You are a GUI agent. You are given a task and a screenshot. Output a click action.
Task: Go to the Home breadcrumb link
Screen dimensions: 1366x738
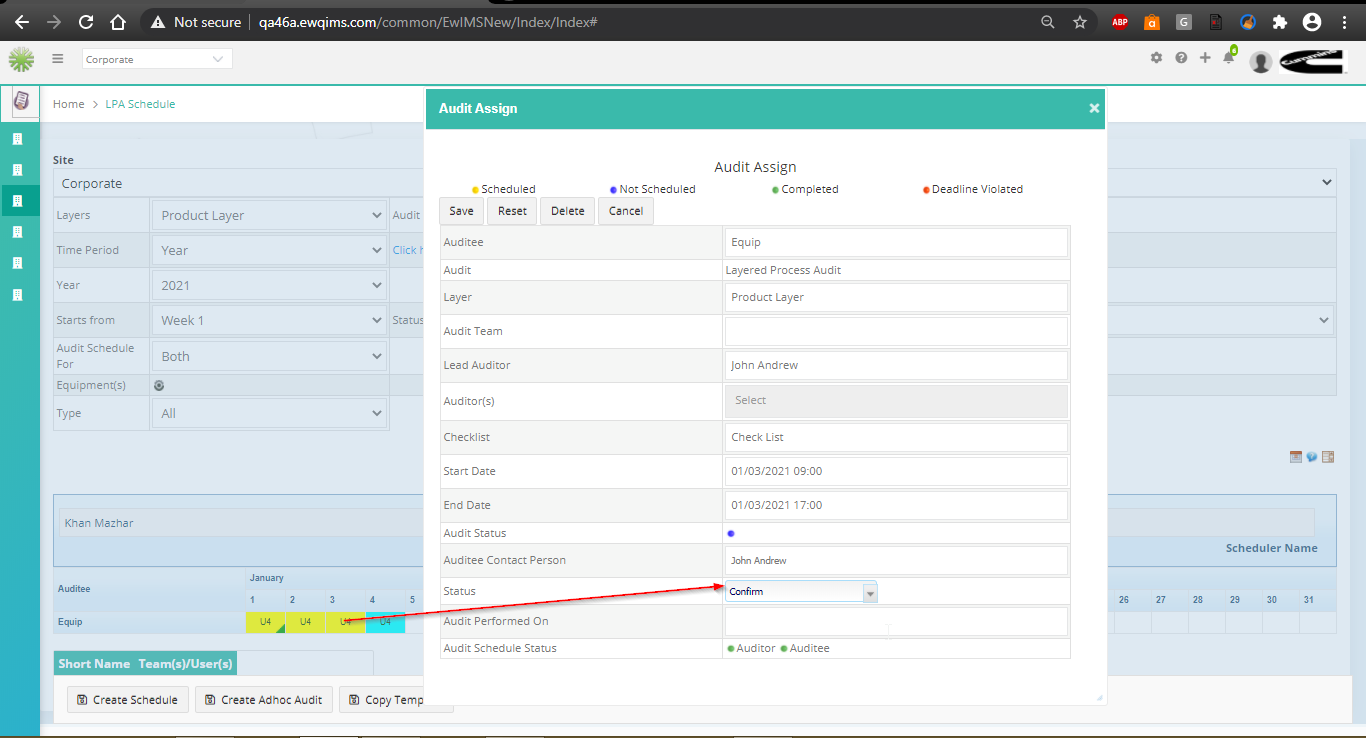pos(69,104)
